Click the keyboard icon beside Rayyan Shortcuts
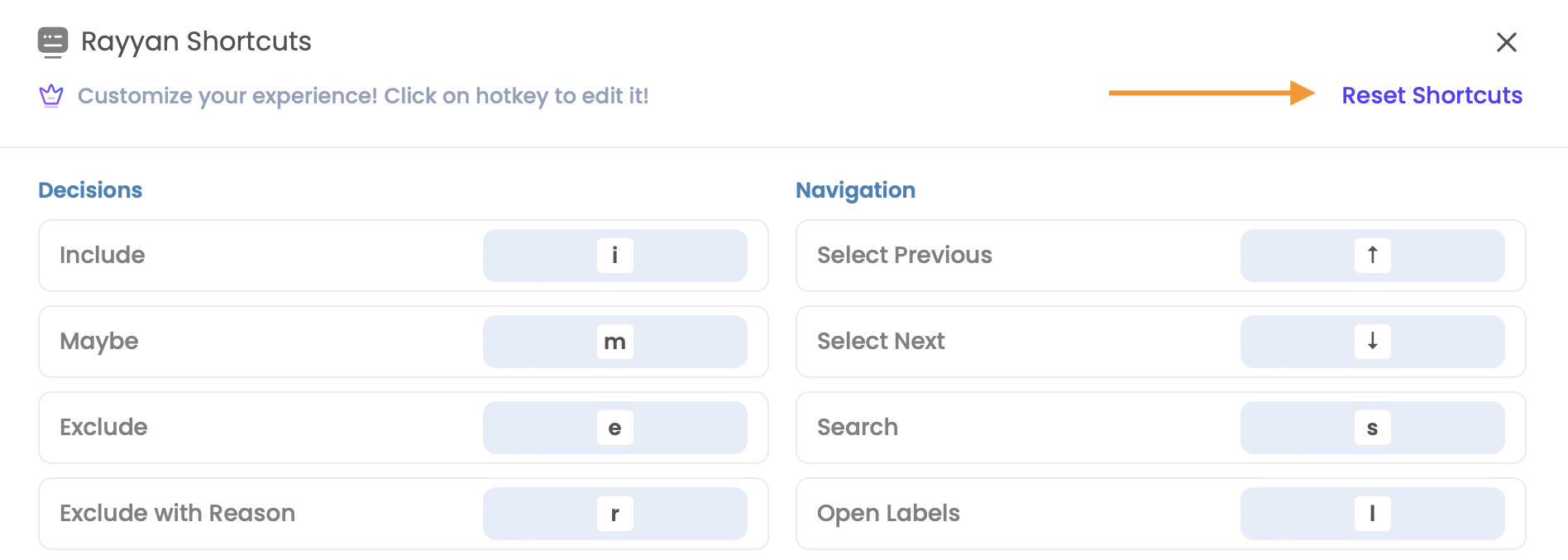 [x=53, y=42]
